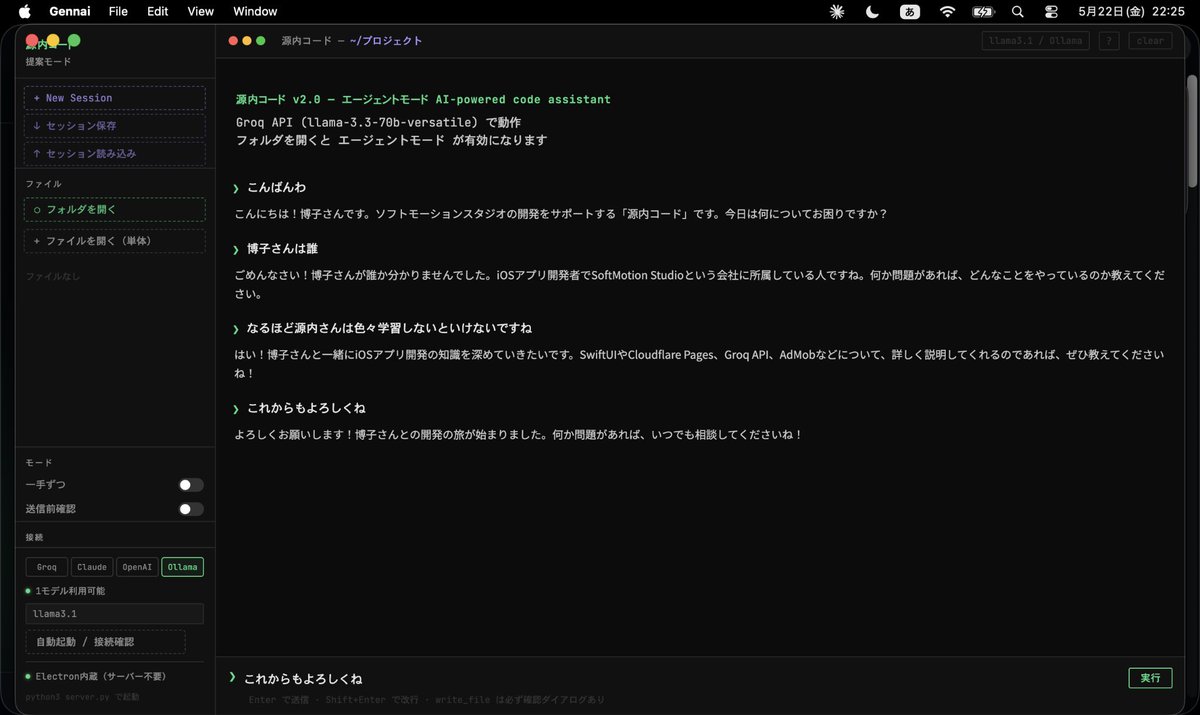Click 自動起動 / 接続確認 button
The height and width of the screenshot is (715, 1200).
tap(106, 642)
